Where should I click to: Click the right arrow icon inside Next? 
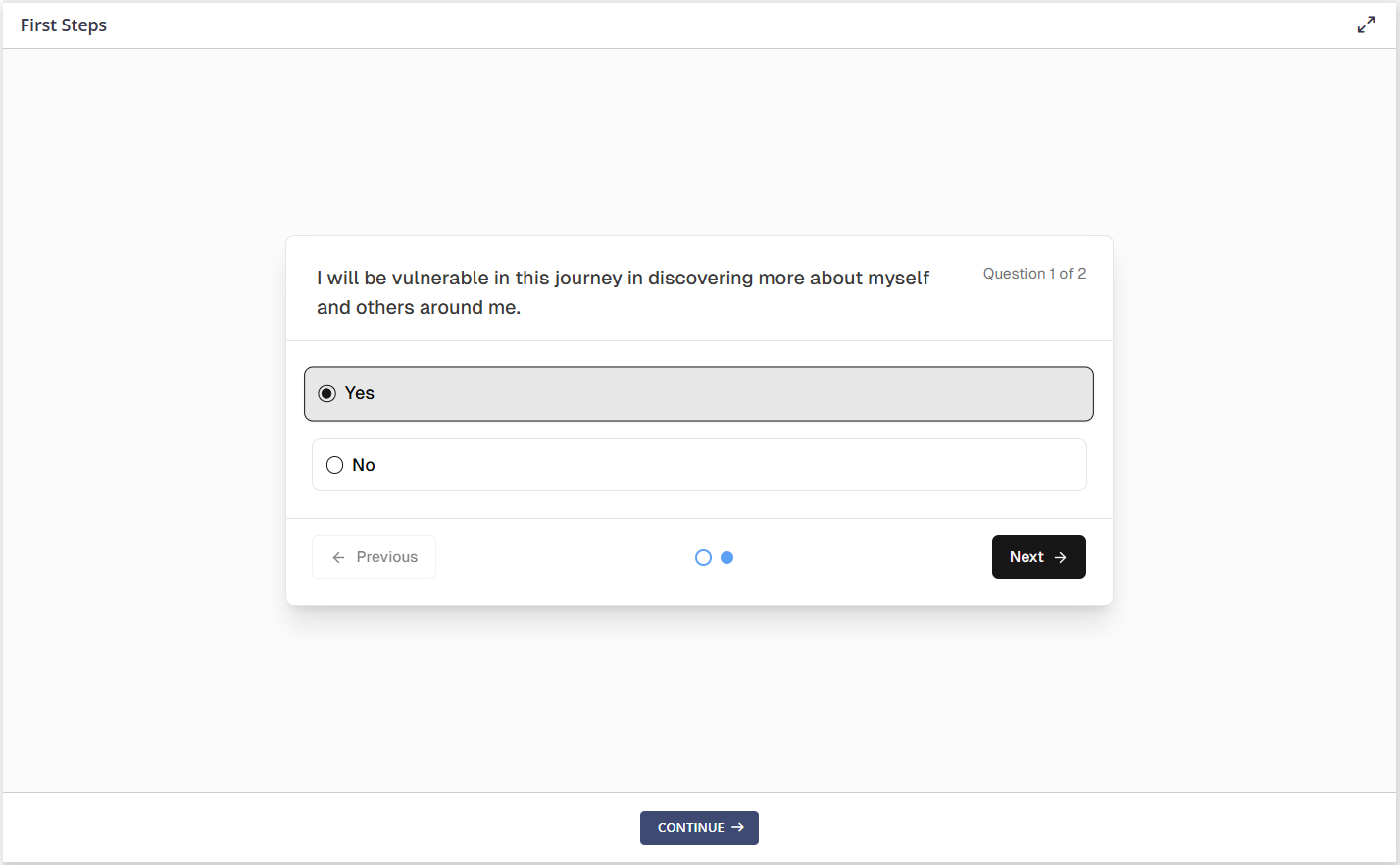tap(1060, 557)
